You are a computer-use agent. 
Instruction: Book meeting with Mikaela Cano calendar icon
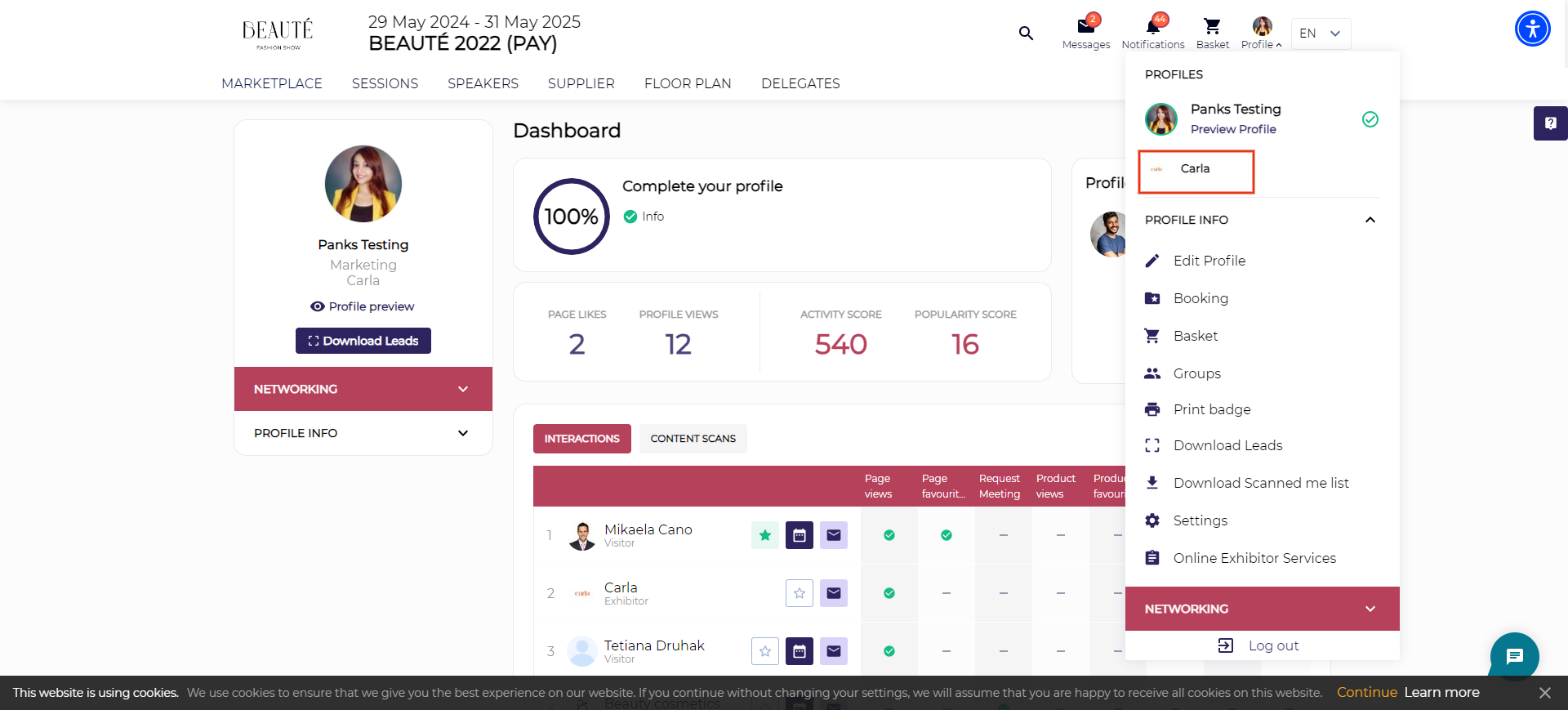pos(800,535)
